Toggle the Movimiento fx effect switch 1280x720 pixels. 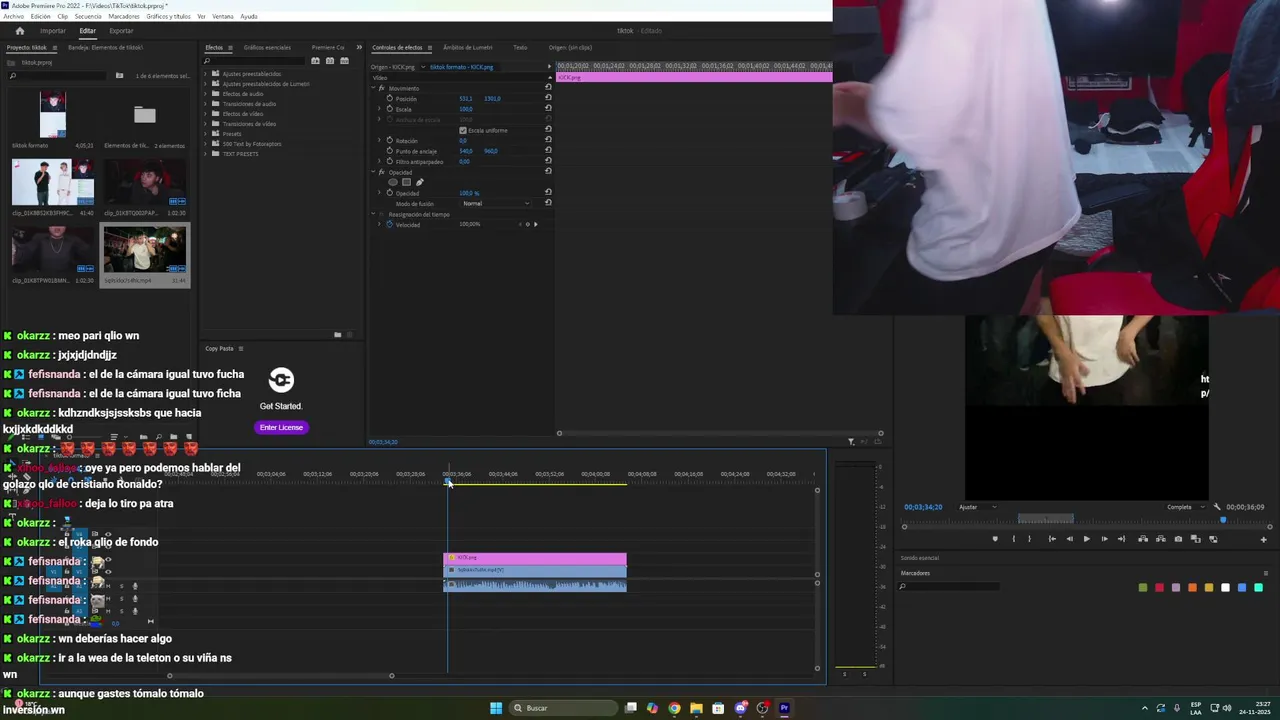[381, 88]
